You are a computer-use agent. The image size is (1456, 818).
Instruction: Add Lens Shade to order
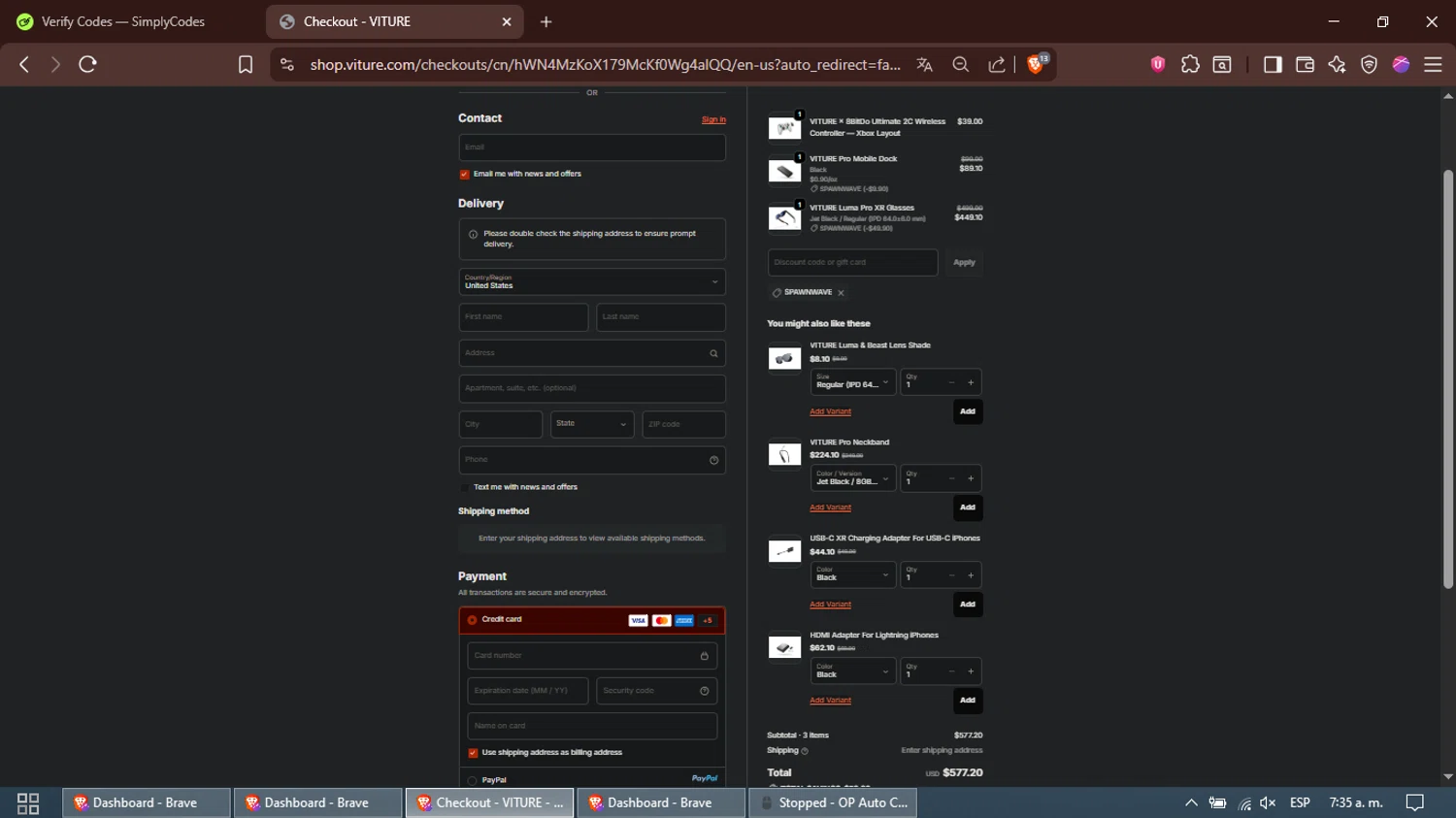(968, 411)
